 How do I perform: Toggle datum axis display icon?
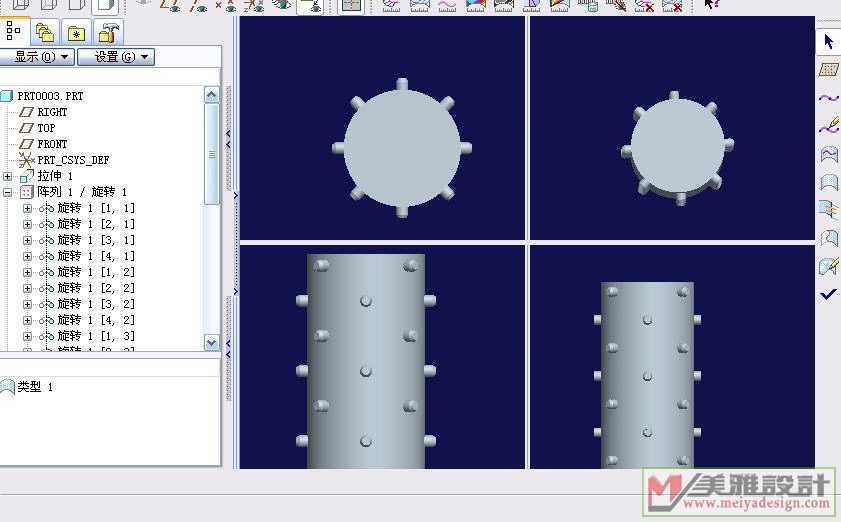(199, 5)
